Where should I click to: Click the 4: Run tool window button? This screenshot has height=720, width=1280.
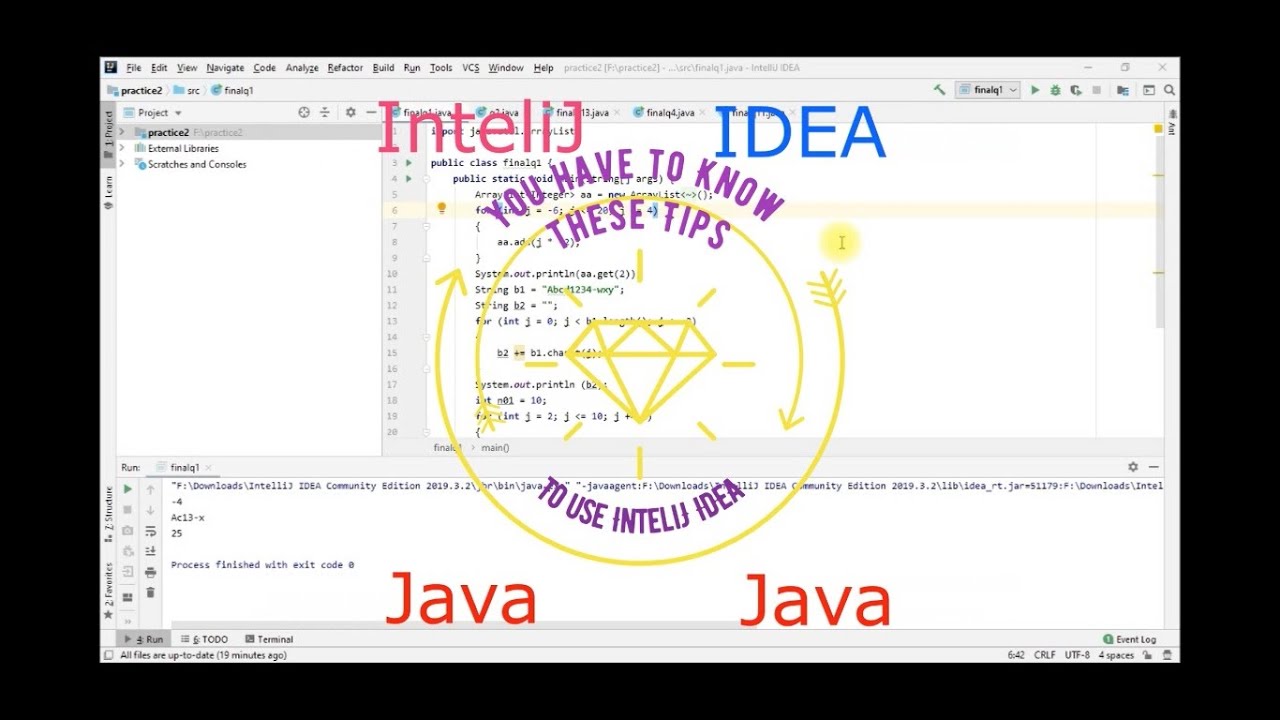click(x=144, y=639)
